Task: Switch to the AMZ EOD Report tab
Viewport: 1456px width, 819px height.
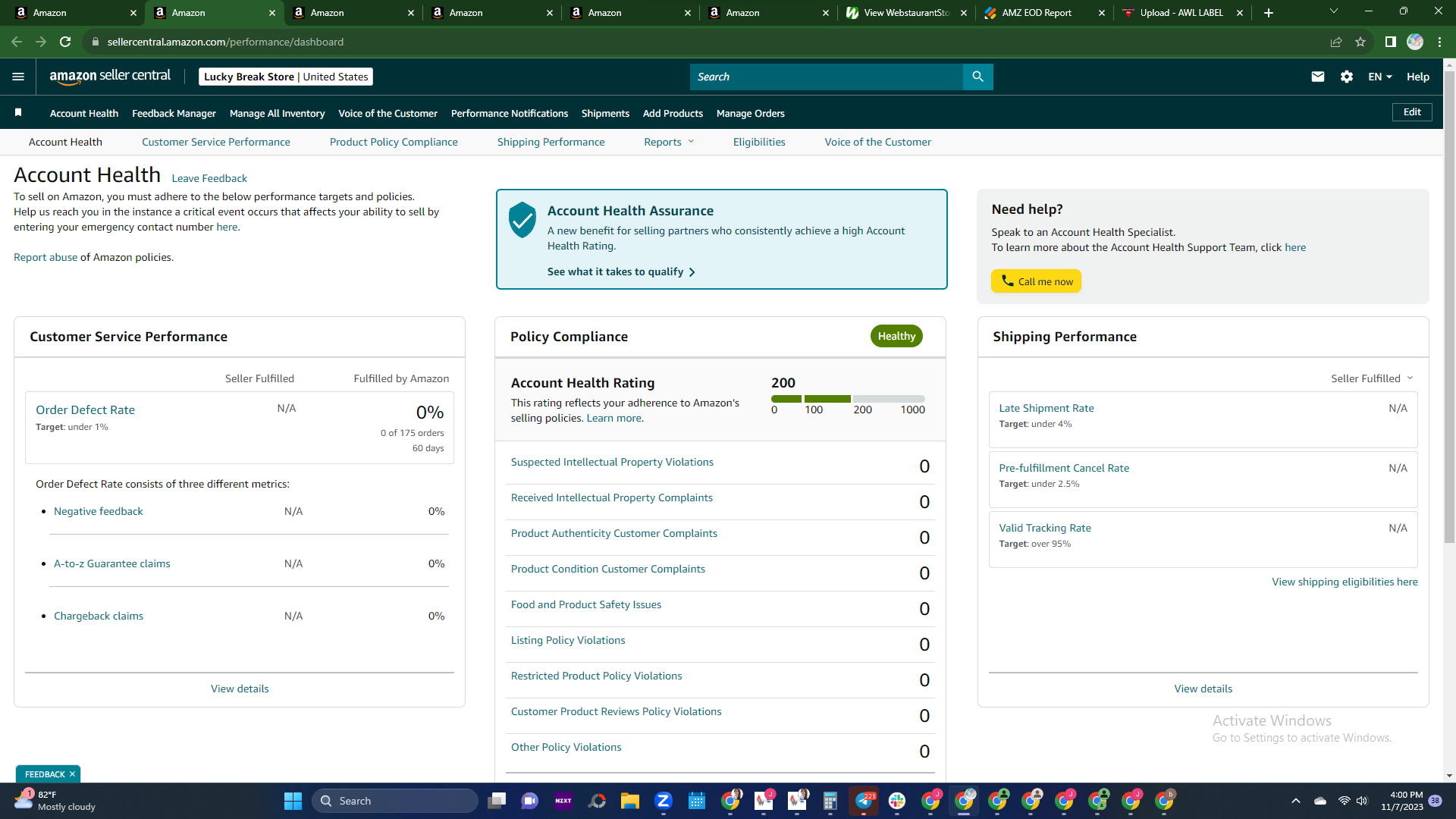Action: click(x=1036, y=13)
